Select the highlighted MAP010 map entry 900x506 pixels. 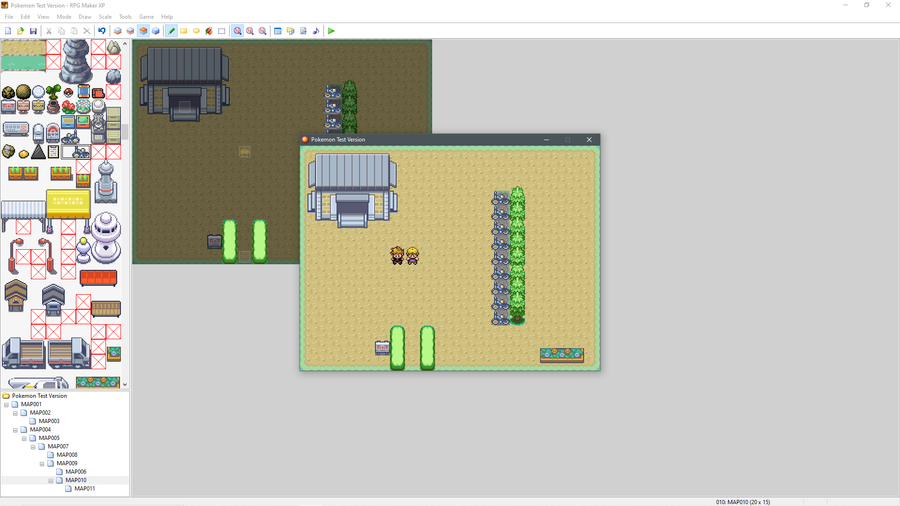point(76,480)
